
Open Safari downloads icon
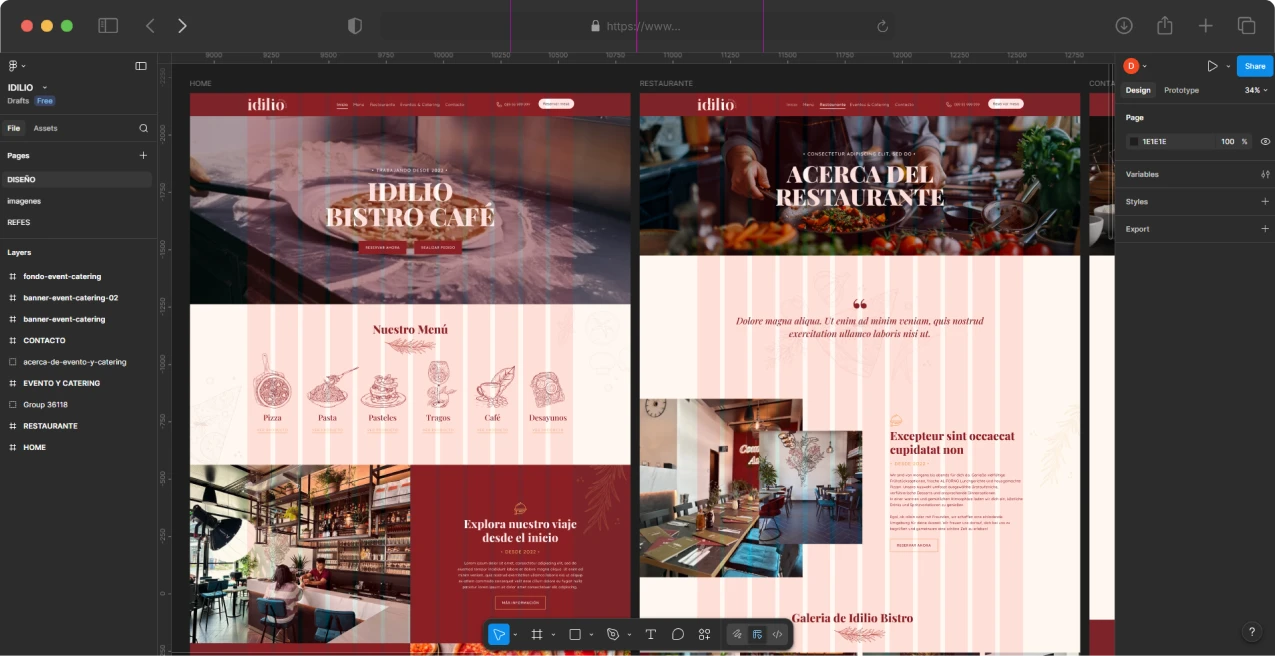pyautogui.click(x=1124, y=26)
